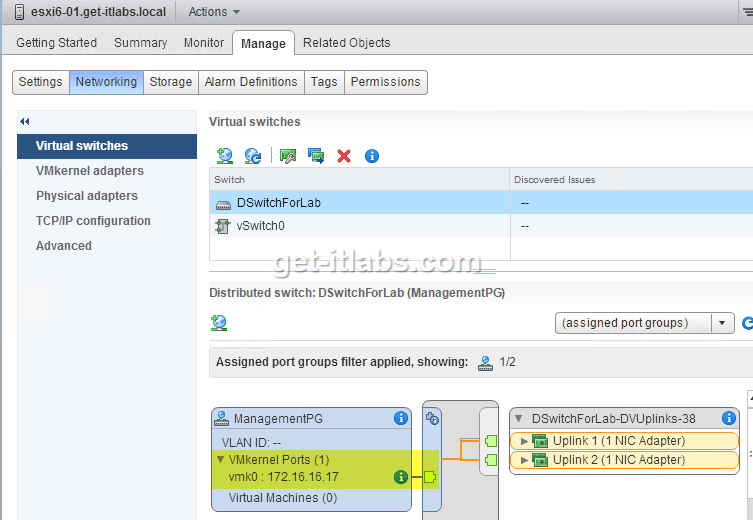Click the Switch column header
This screenshot has height=520, width=753.
pos(359,180)
